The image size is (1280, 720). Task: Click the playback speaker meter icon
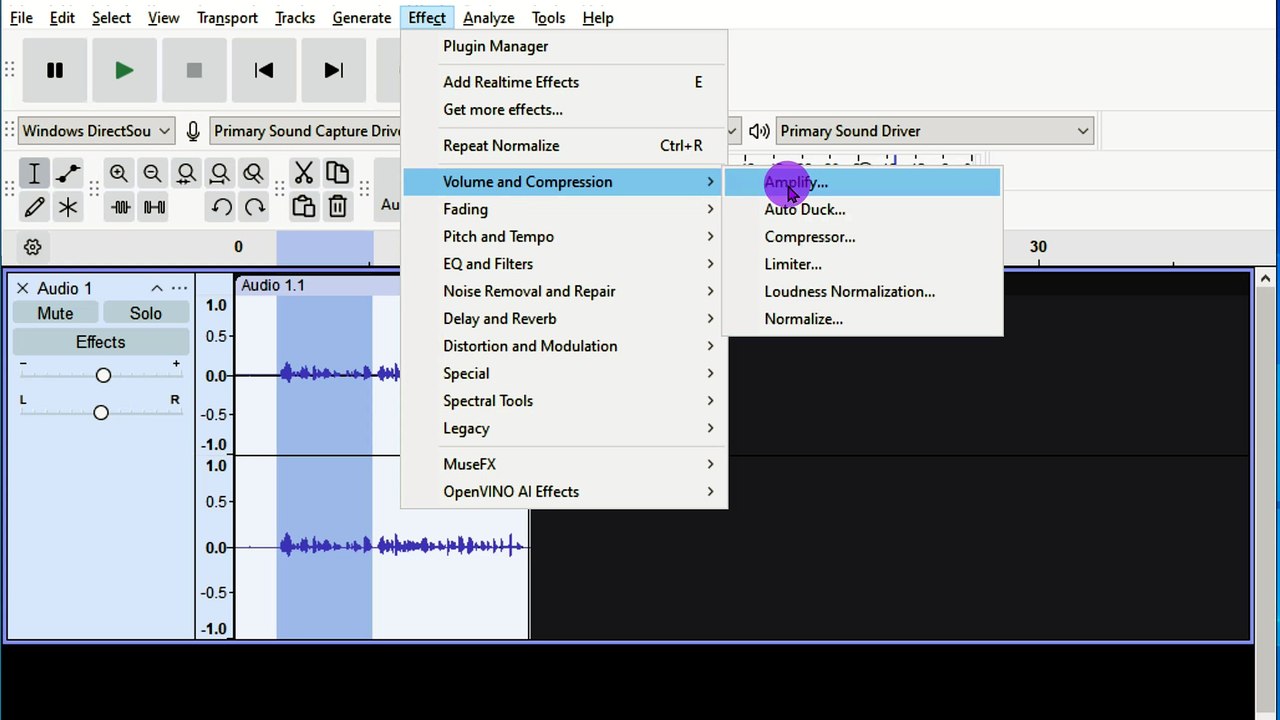click(759, 131)
